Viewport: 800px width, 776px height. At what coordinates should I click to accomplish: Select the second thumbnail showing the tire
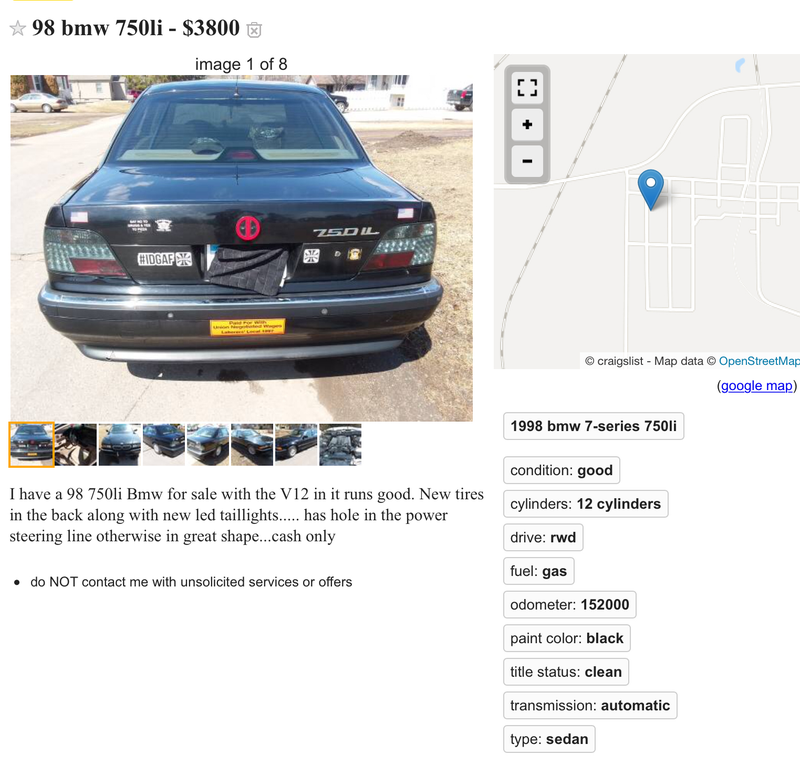[76, 444]
